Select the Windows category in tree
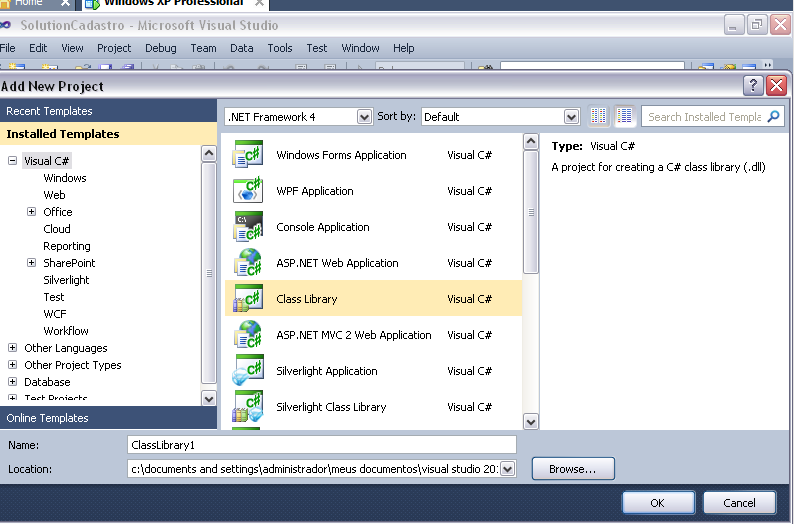The width and height of the screenshot is (794, 524). 65,178
